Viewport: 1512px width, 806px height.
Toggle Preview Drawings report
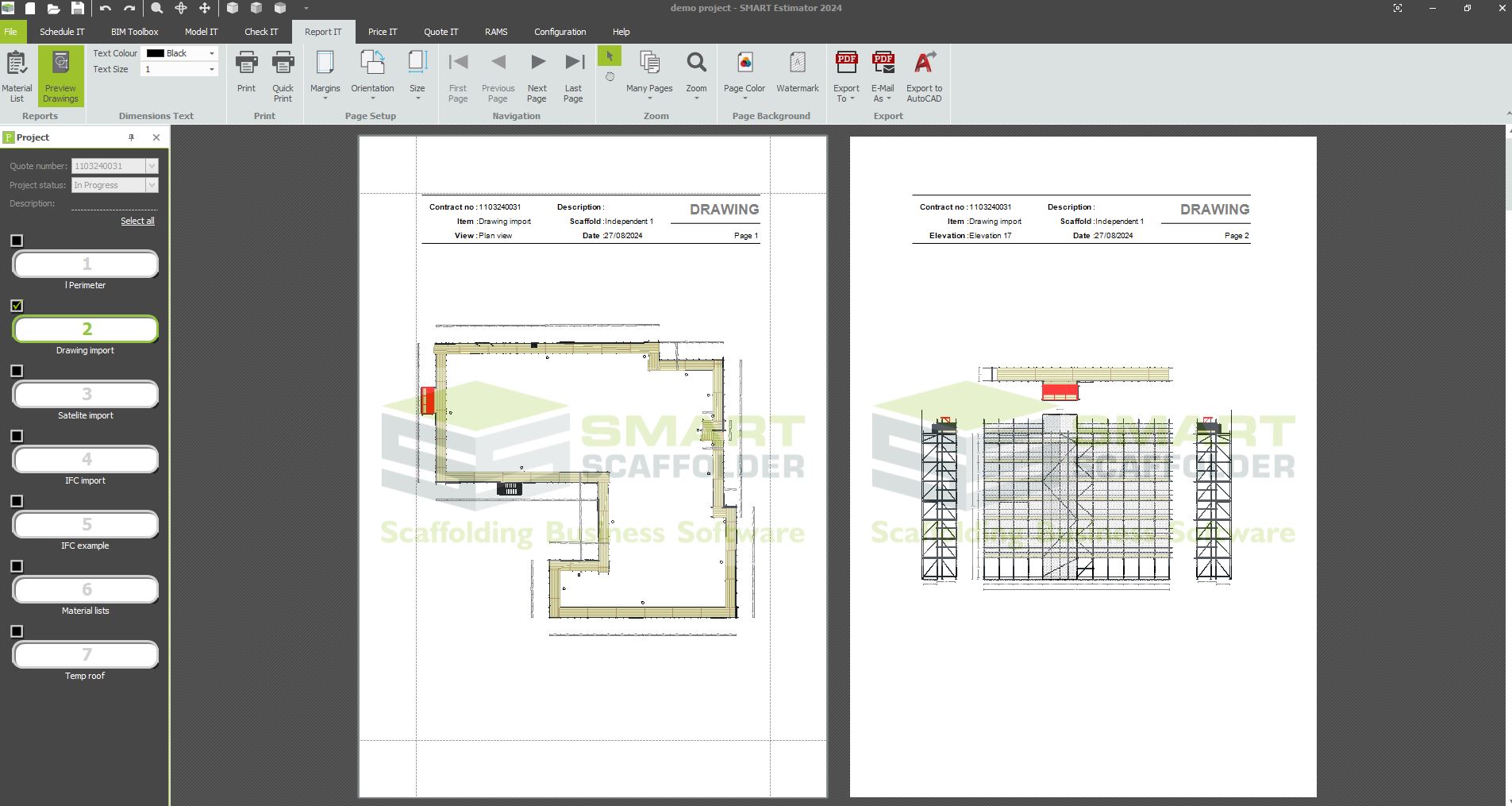60,76
